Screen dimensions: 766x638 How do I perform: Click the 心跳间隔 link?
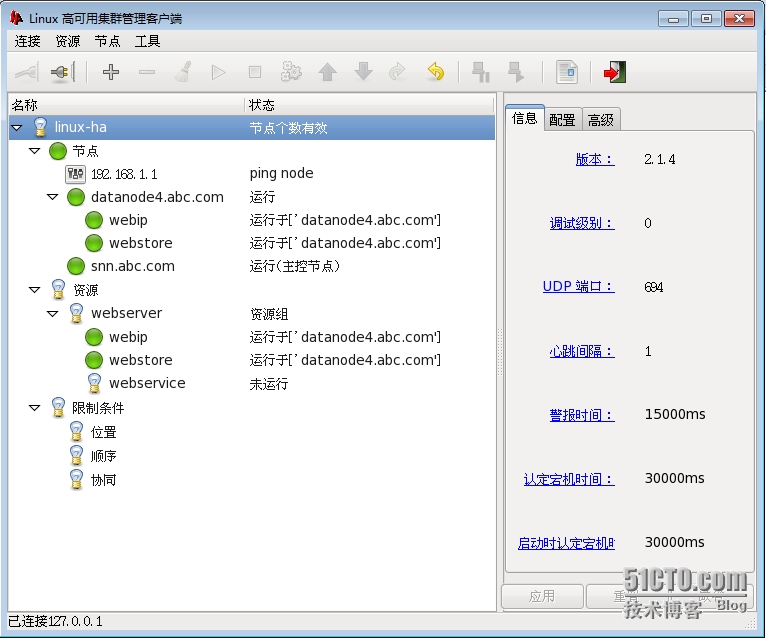click(582, 351)
